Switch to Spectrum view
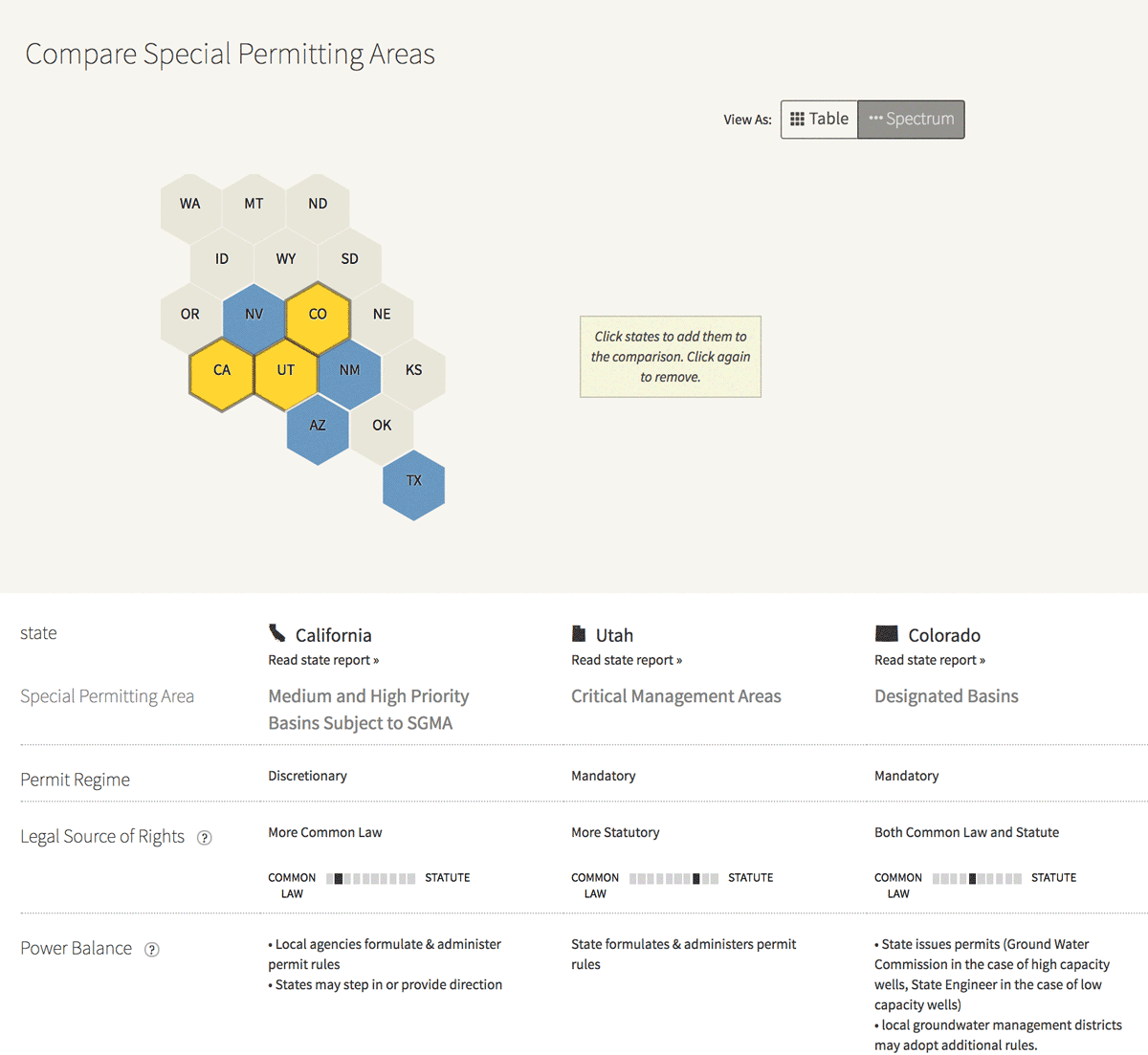 pos(911,120)
